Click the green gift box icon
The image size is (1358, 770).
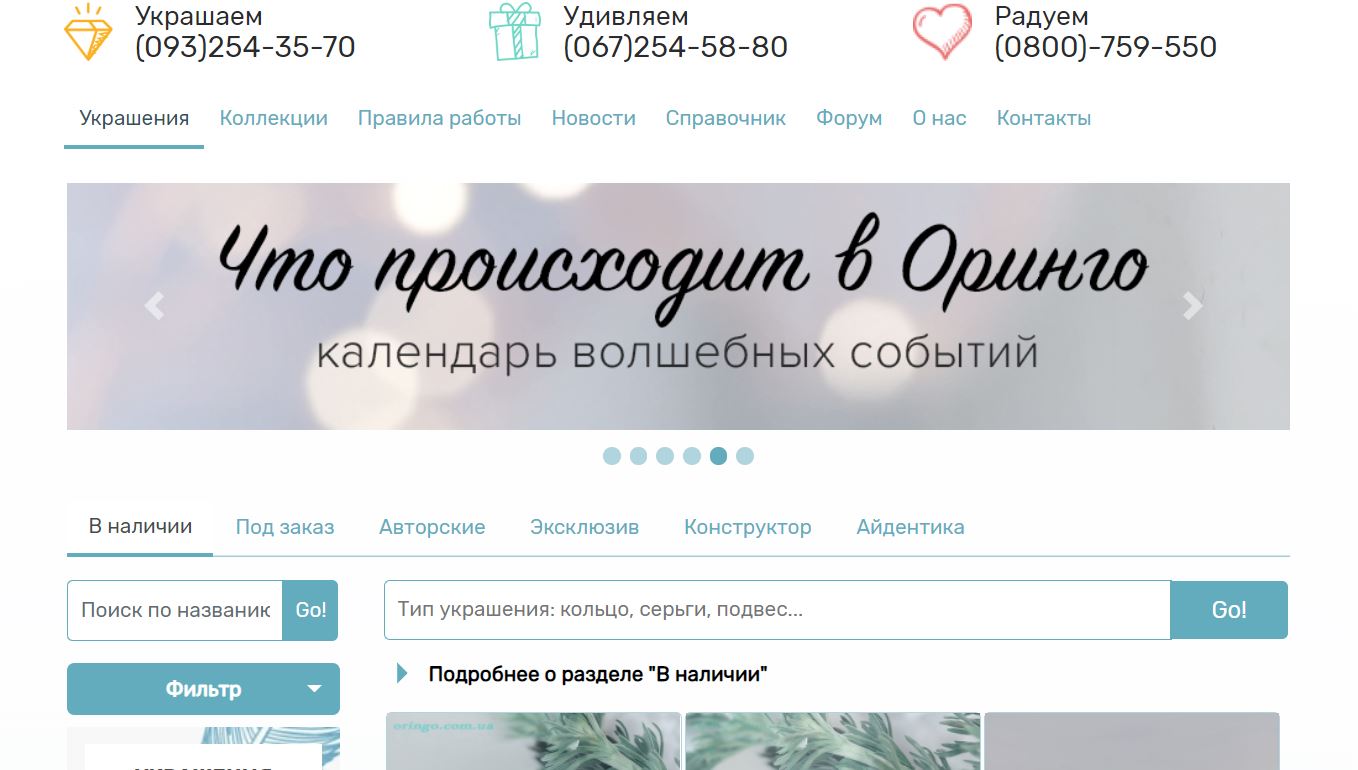515,32
